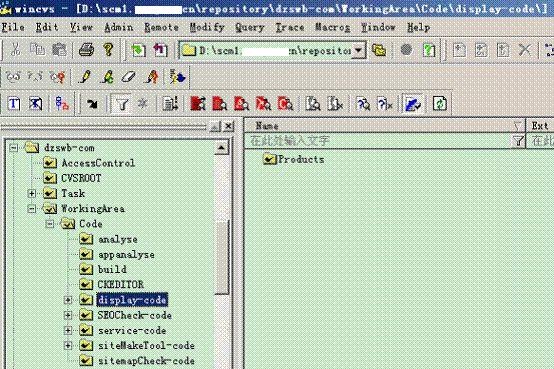The height and width of the screenshot is (369, 554).
Task: Click the yellow question mark help icon
Action: point(108,50)
